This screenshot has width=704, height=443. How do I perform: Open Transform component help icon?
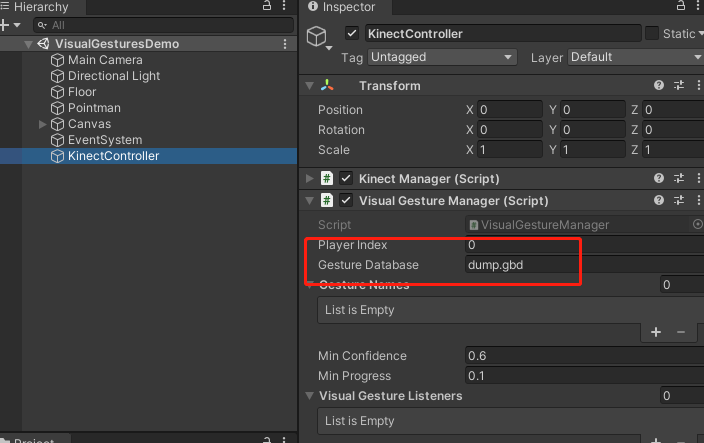(x=659, y=86)
